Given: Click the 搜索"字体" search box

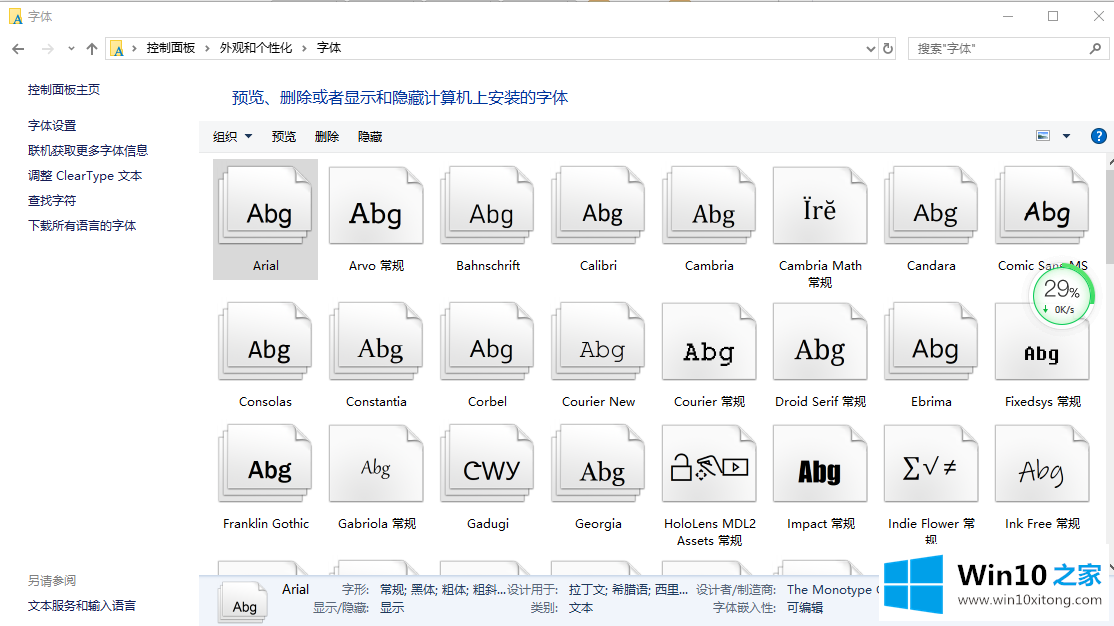Looking at the screenshot, I should coord(1000,48).
